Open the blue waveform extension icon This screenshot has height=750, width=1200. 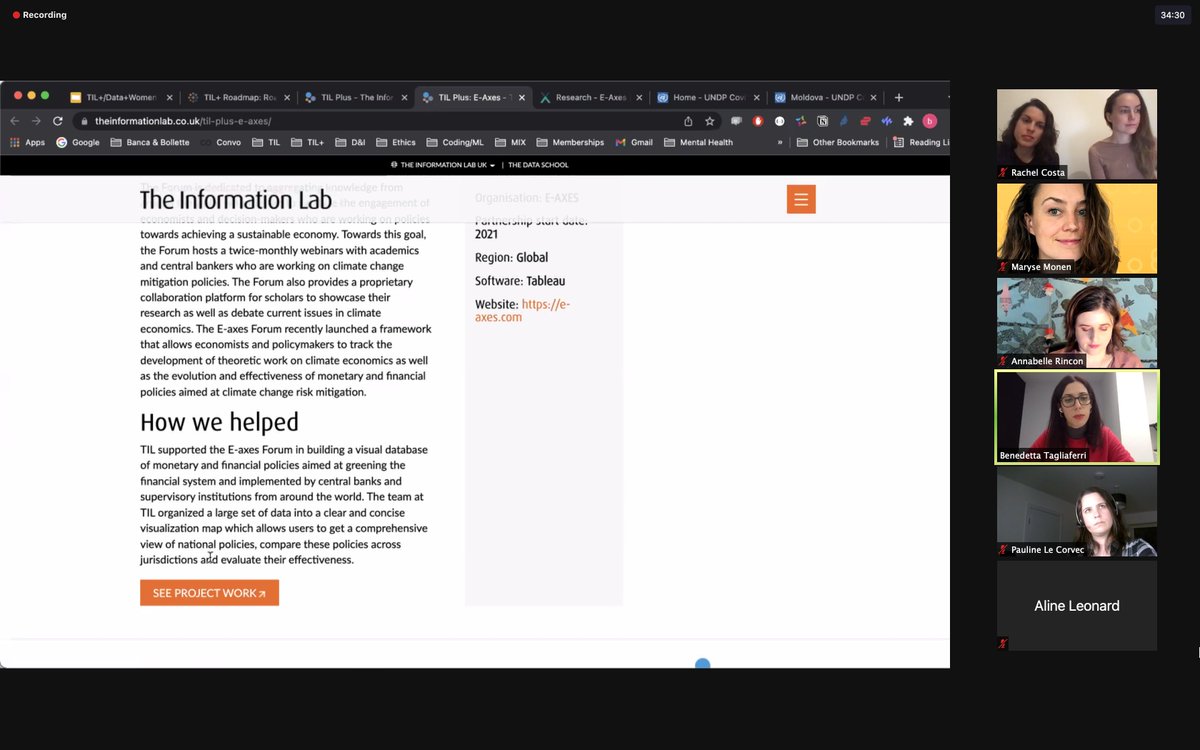tap(887, 121)
